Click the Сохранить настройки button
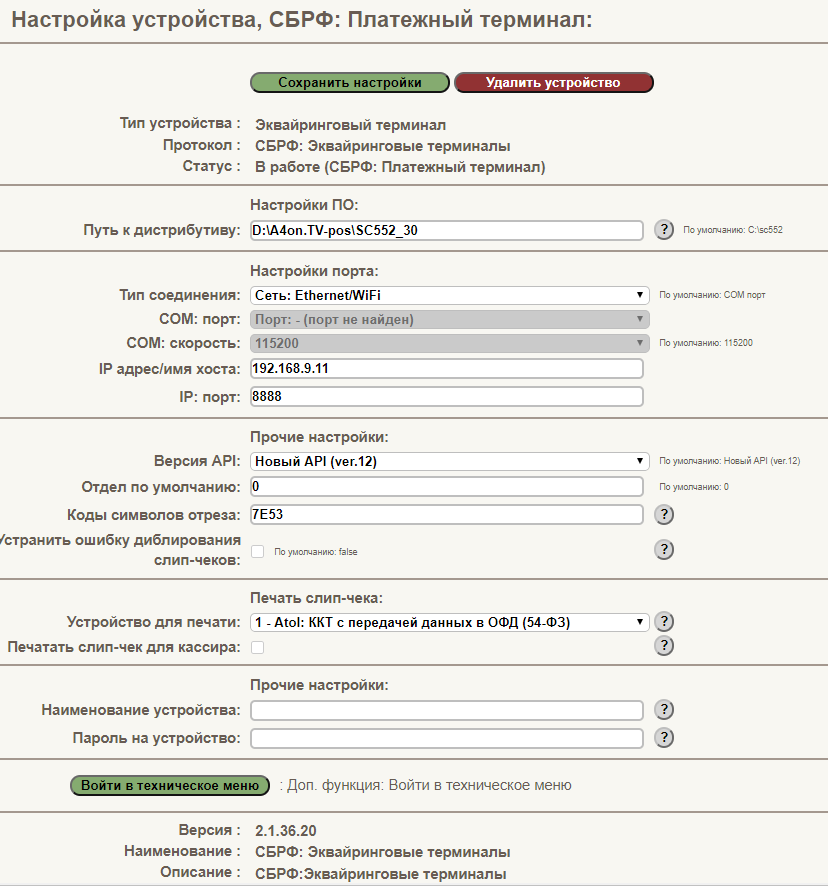The width and height of the screenshot is (828, 886). tap(350, 82)
